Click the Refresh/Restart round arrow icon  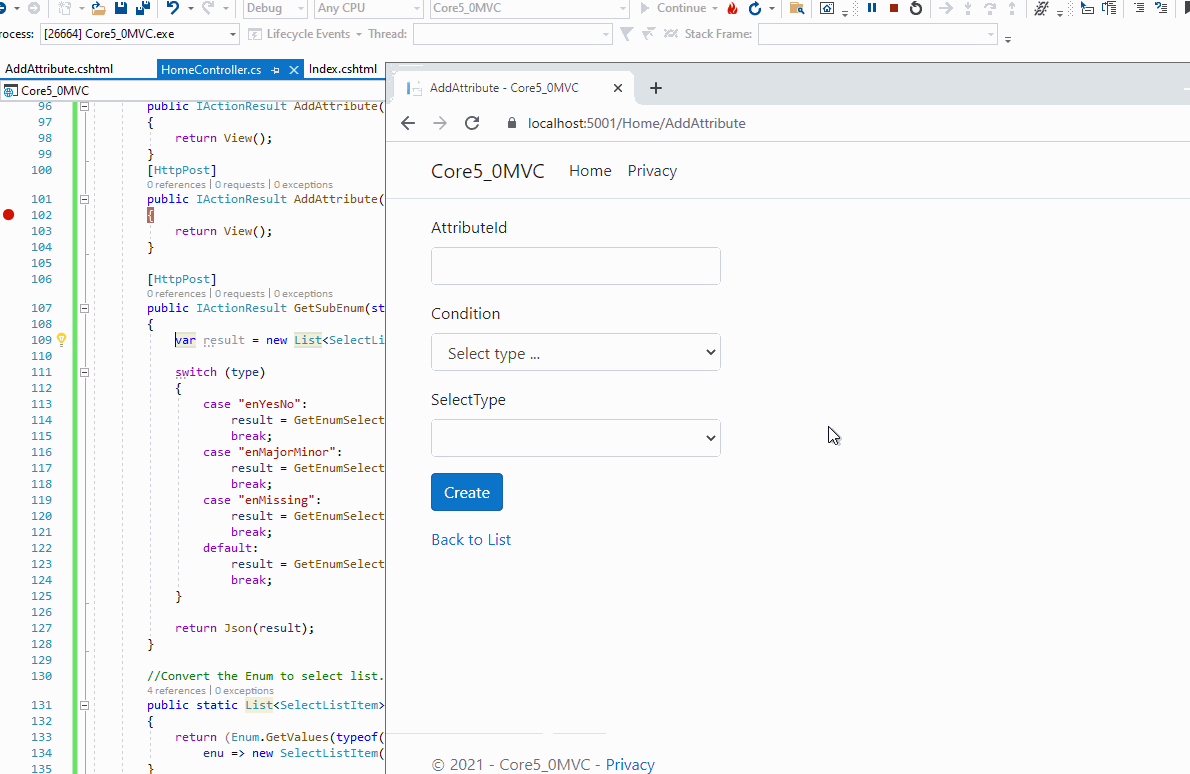(754, 8)
